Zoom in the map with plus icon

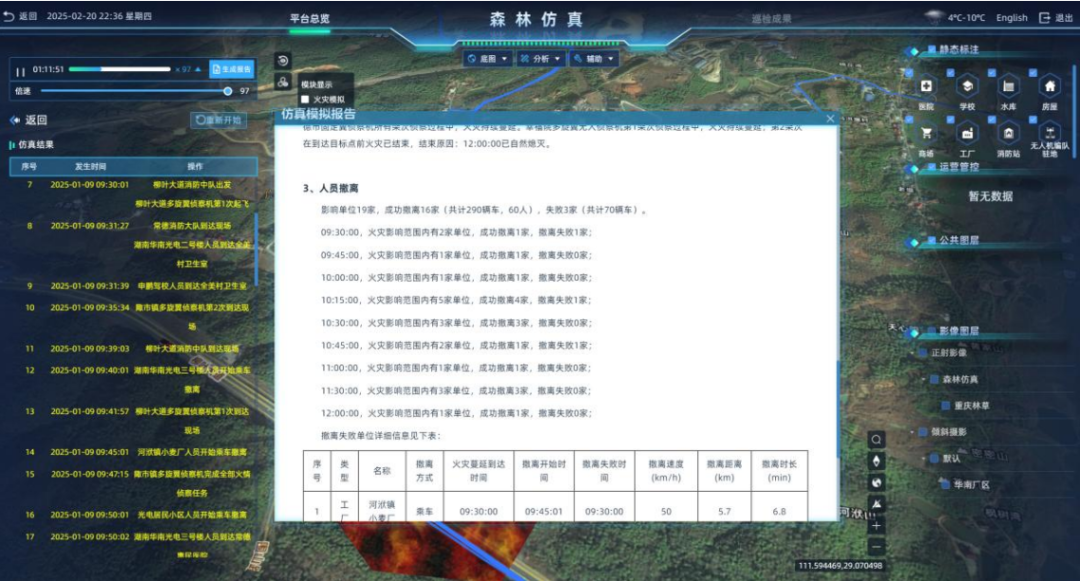click(877, 526)
